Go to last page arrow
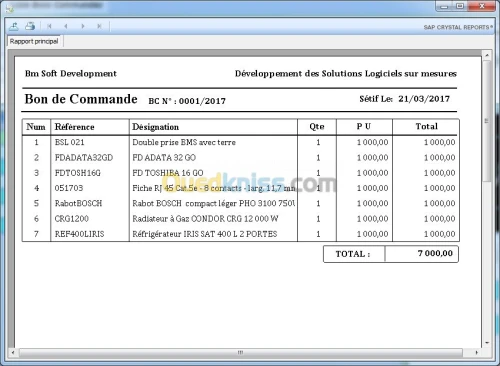500x366 pixels. click(99, 26)
